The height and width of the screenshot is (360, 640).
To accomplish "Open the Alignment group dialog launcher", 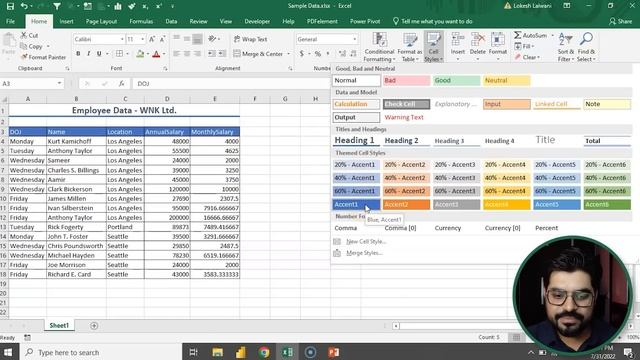I will tap(290, 69).
